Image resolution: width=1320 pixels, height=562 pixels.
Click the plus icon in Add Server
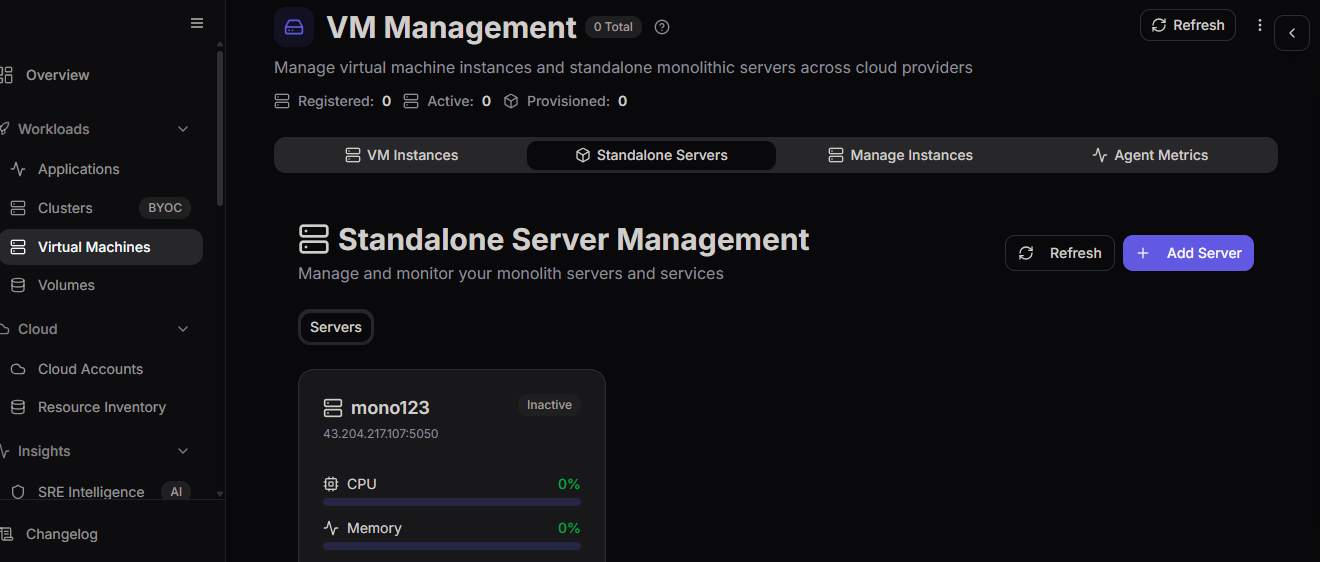pos(1143,253)
